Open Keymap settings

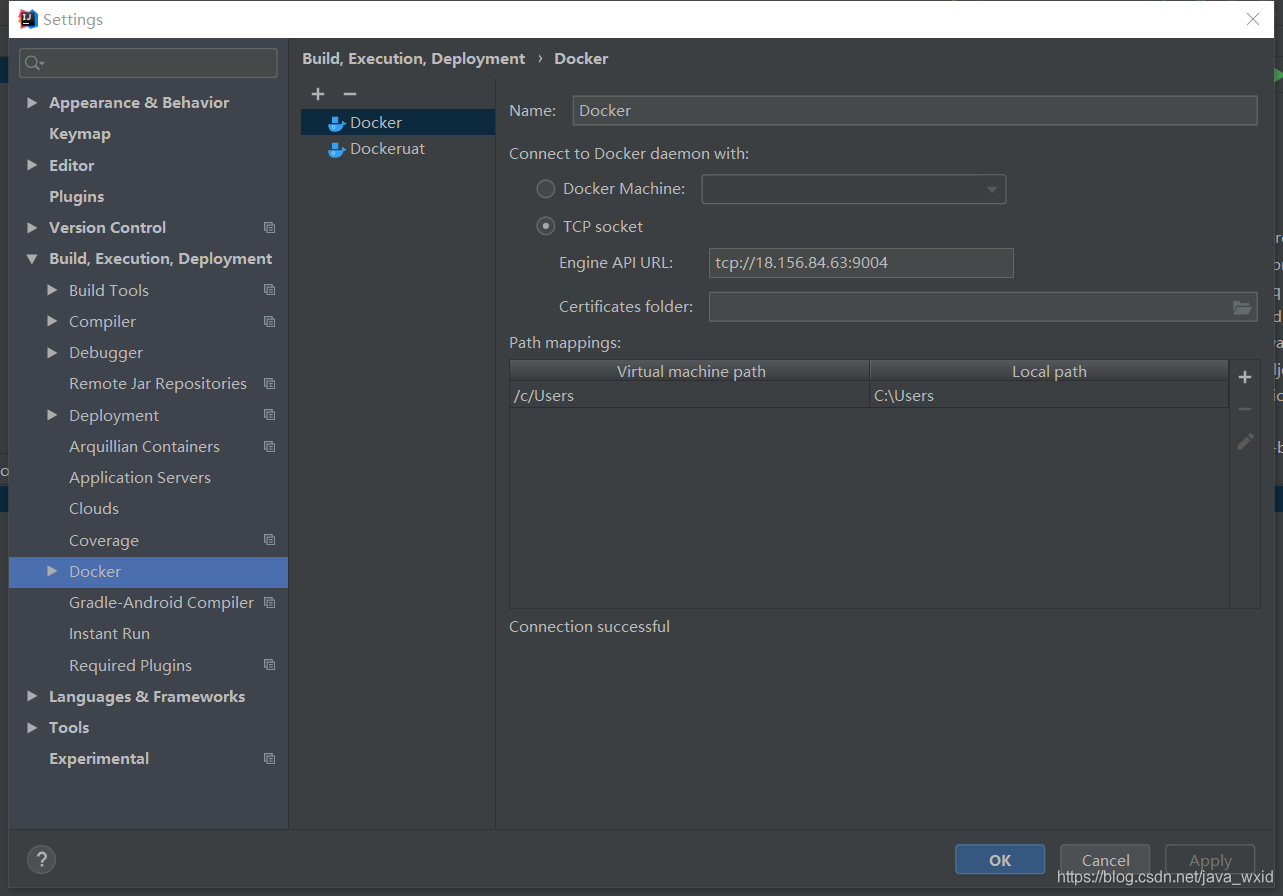[80, 134]
